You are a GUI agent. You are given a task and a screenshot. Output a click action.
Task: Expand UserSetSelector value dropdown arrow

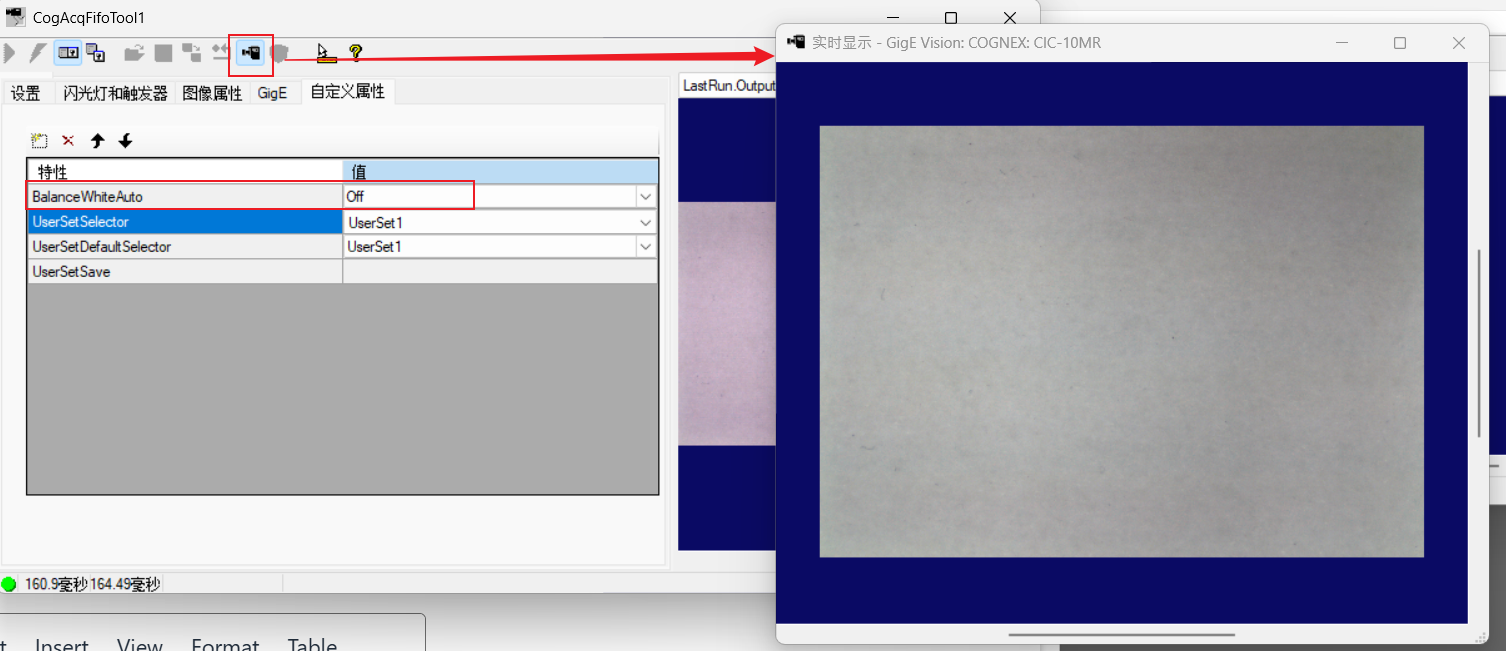(x=645, y=222)
